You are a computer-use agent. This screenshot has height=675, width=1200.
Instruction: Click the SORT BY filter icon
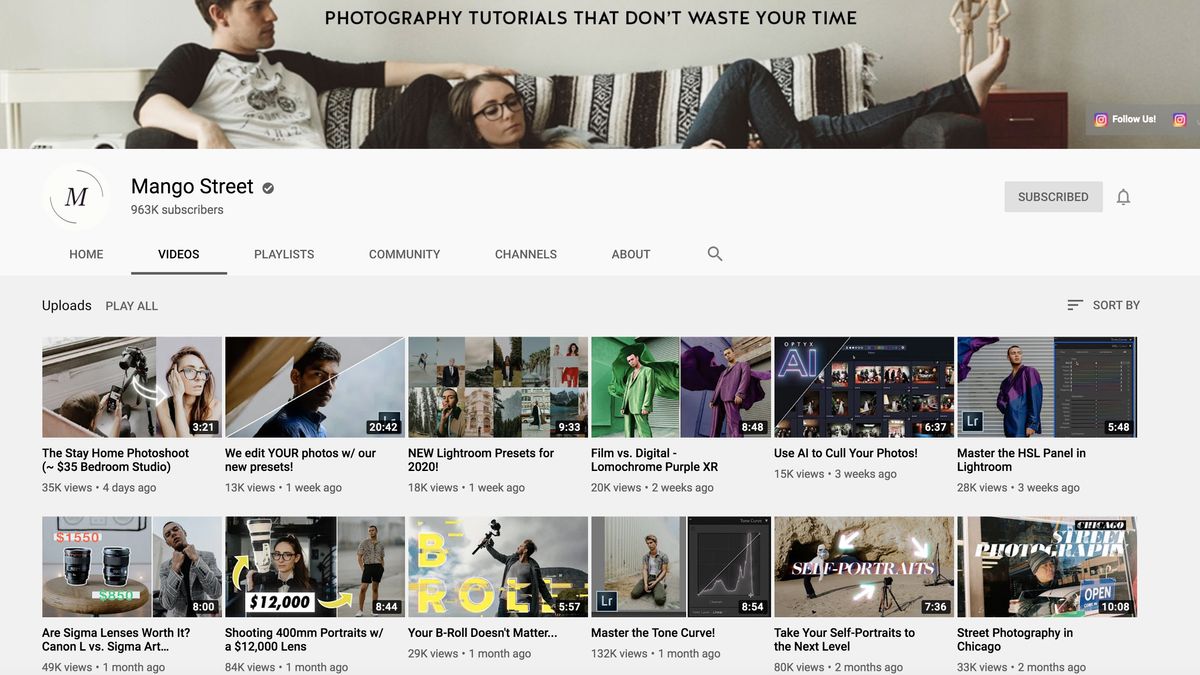[1074, 304]
